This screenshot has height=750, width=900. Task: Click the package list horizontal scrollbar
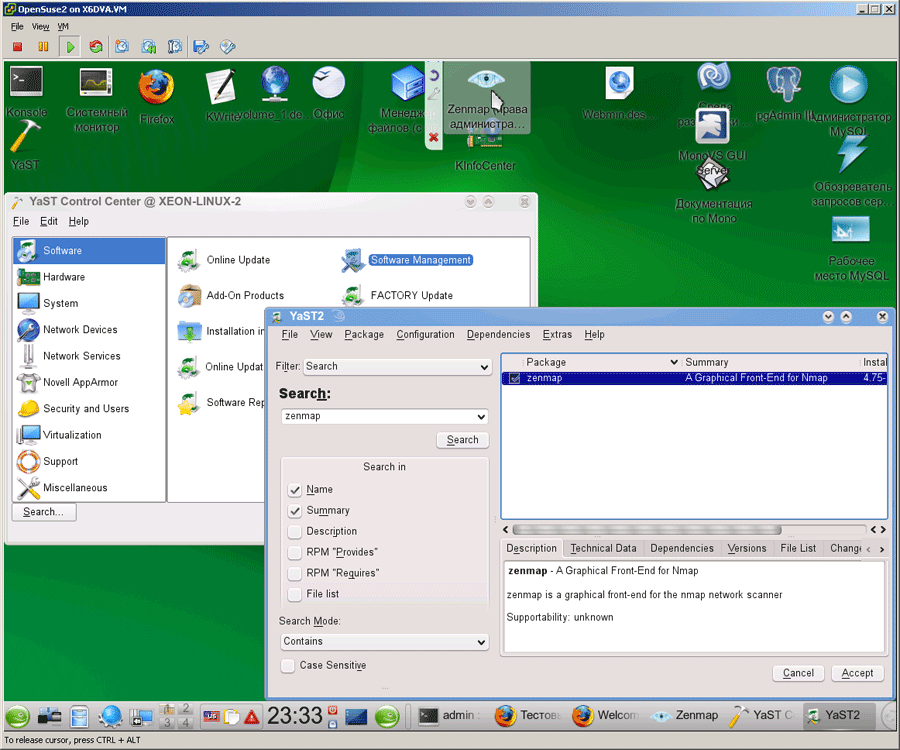(x=647, y=530)
